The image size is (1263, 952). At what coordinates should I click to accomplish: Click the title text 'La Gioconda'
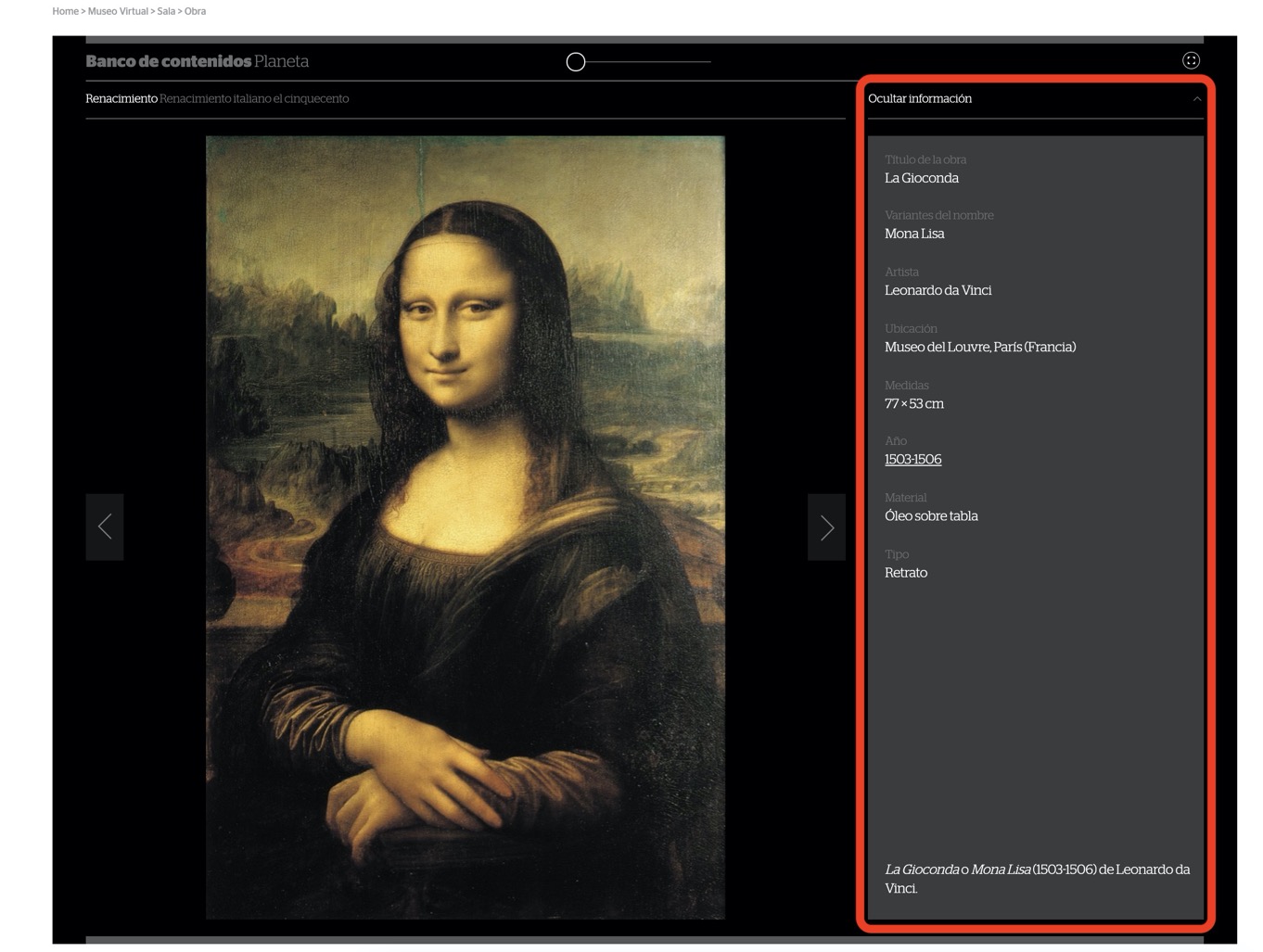tap(922, 178)
